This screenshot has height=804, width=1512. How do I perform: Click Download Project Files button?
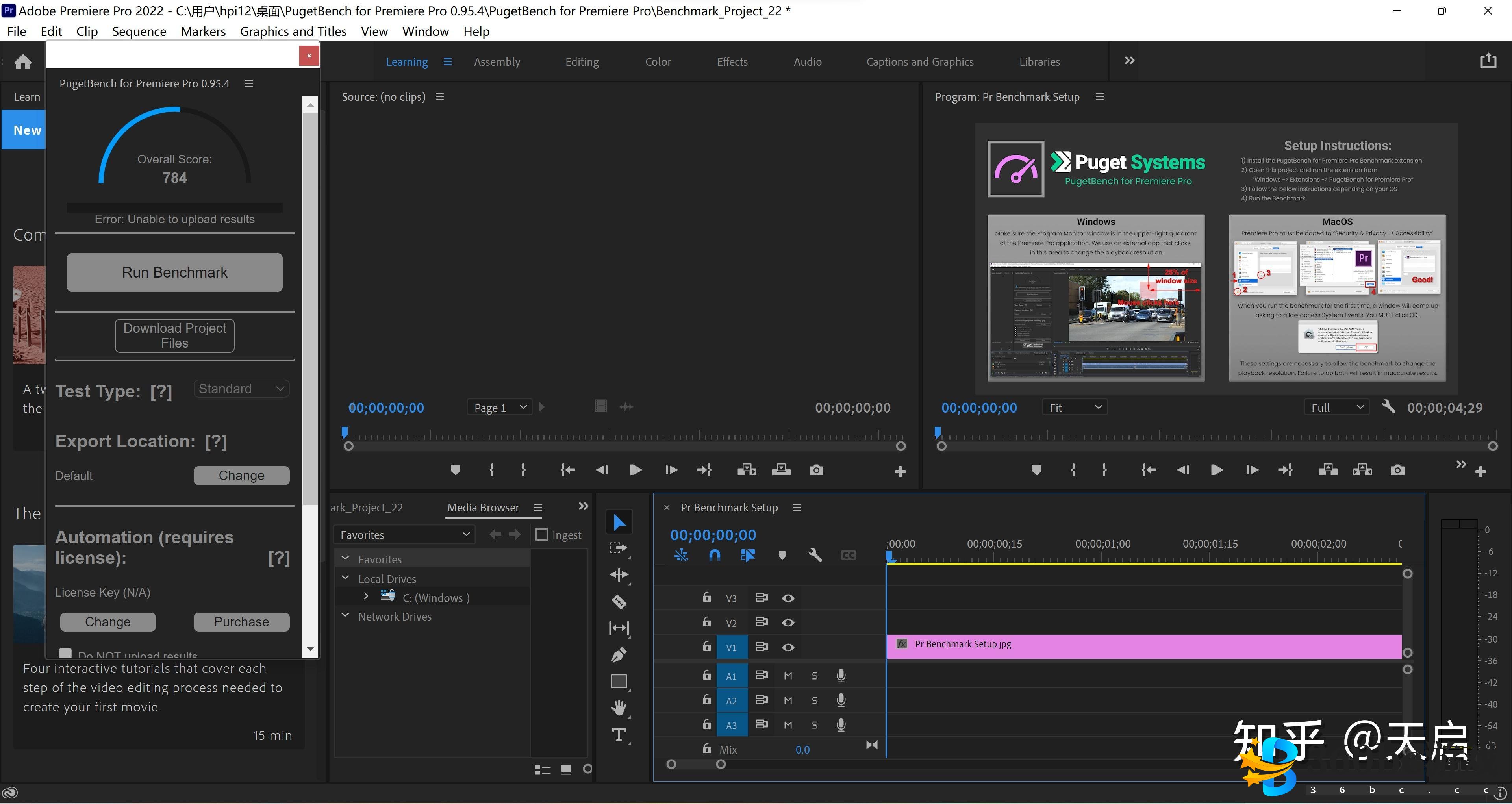pyautogui.click(x=174, y=336)
